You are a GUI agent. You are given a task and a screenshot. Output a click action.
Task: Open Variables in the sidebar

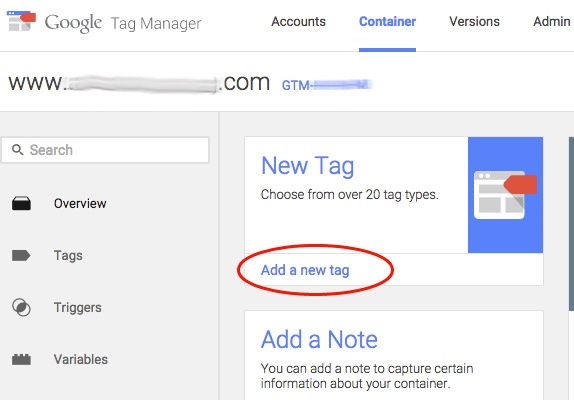81,359
